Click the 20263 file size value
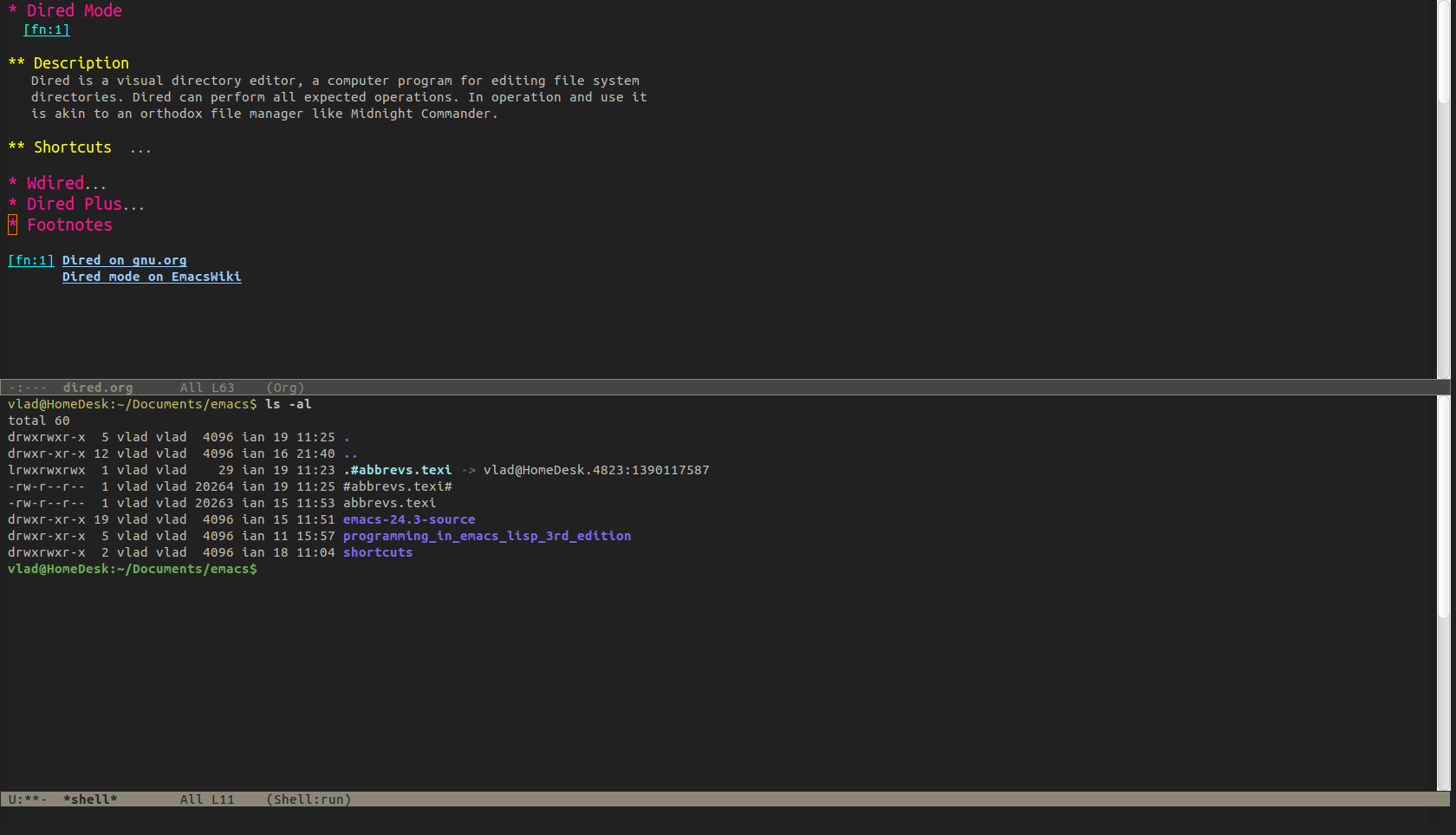Image resolution: width=1456 pixels, height=835 pixels. pyautogui.click(x=214, y=503)
